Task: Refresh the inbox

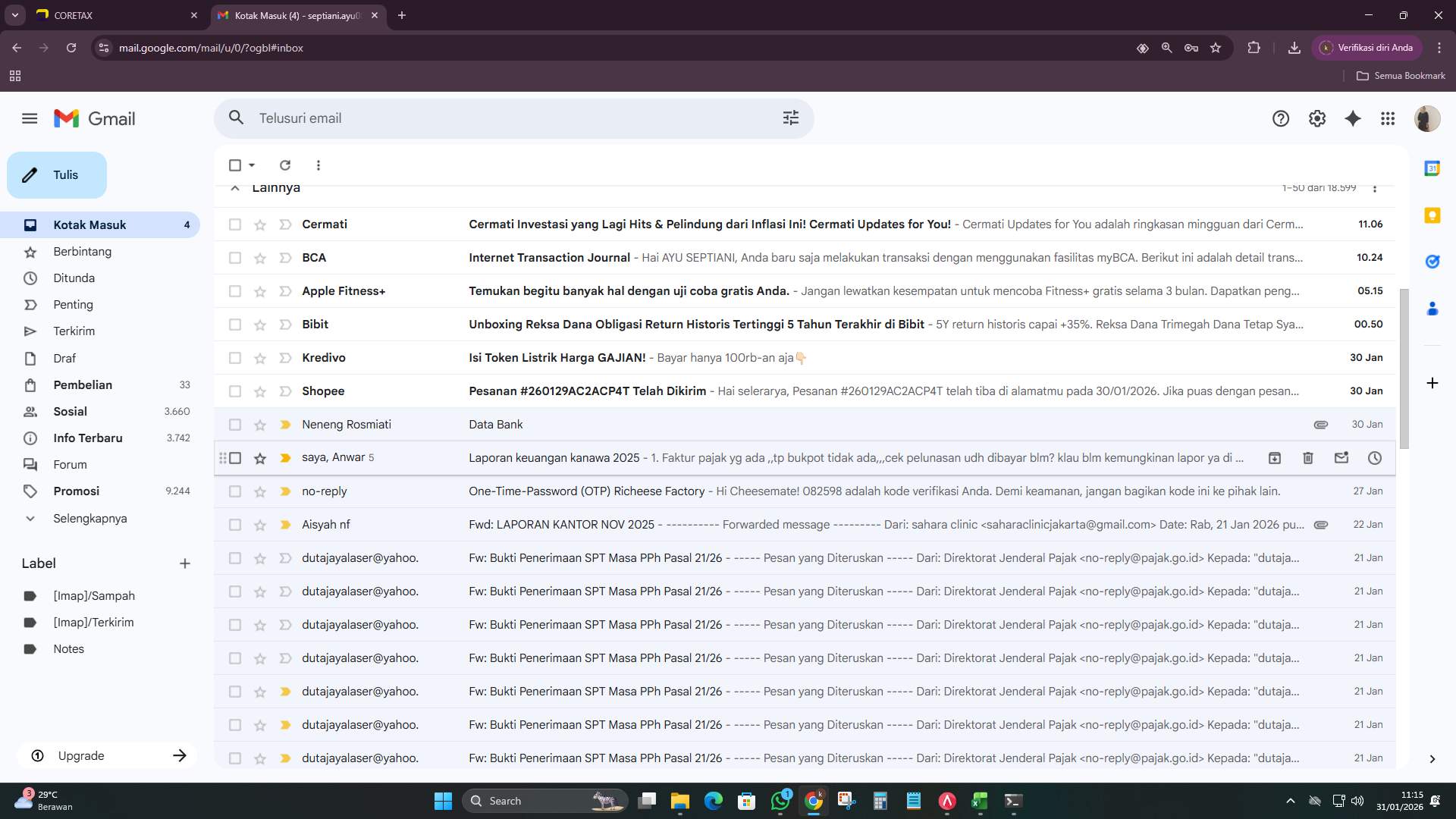Action: pyautogui.click(x=286, y=165)
